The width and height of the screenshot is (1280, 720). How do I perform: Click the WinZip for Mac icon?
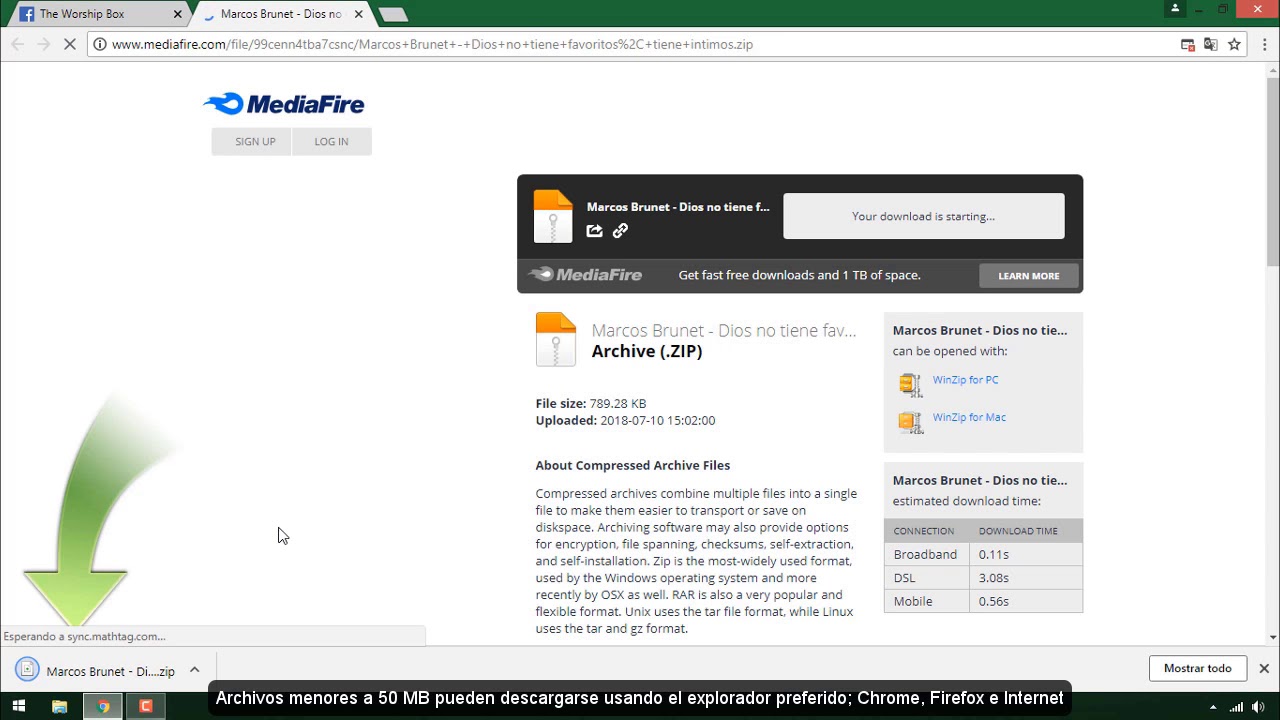[x=910, y=422]
